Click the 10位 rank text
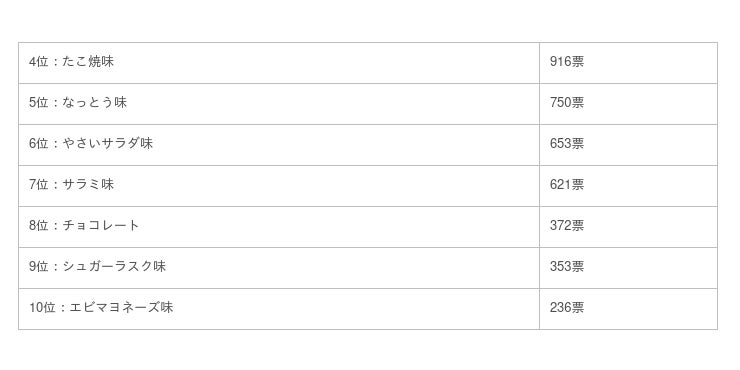 42,308
